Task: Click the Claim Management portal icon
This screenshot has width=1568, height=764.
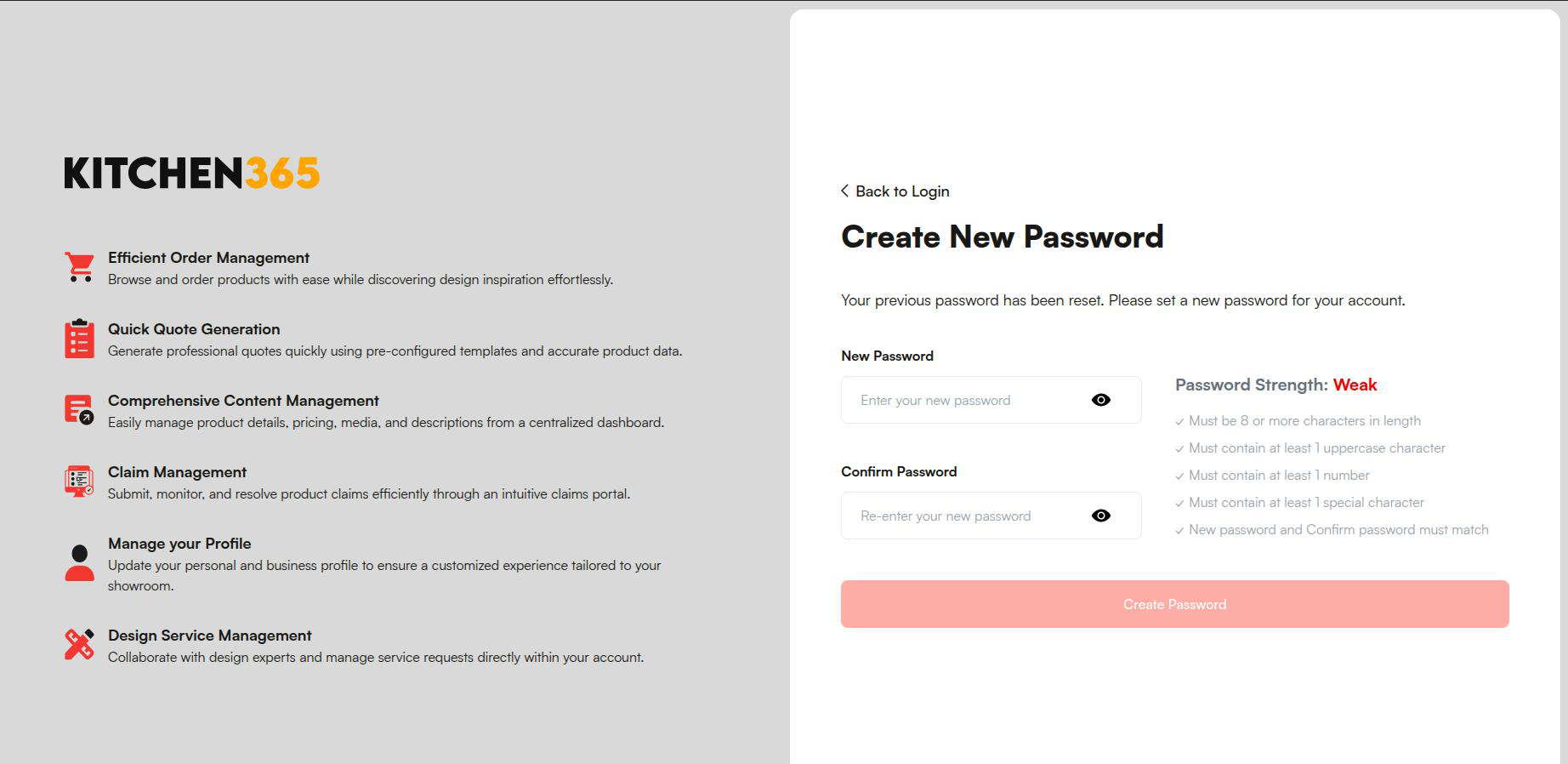Action: pyautogui.click(x=79, y=482)
